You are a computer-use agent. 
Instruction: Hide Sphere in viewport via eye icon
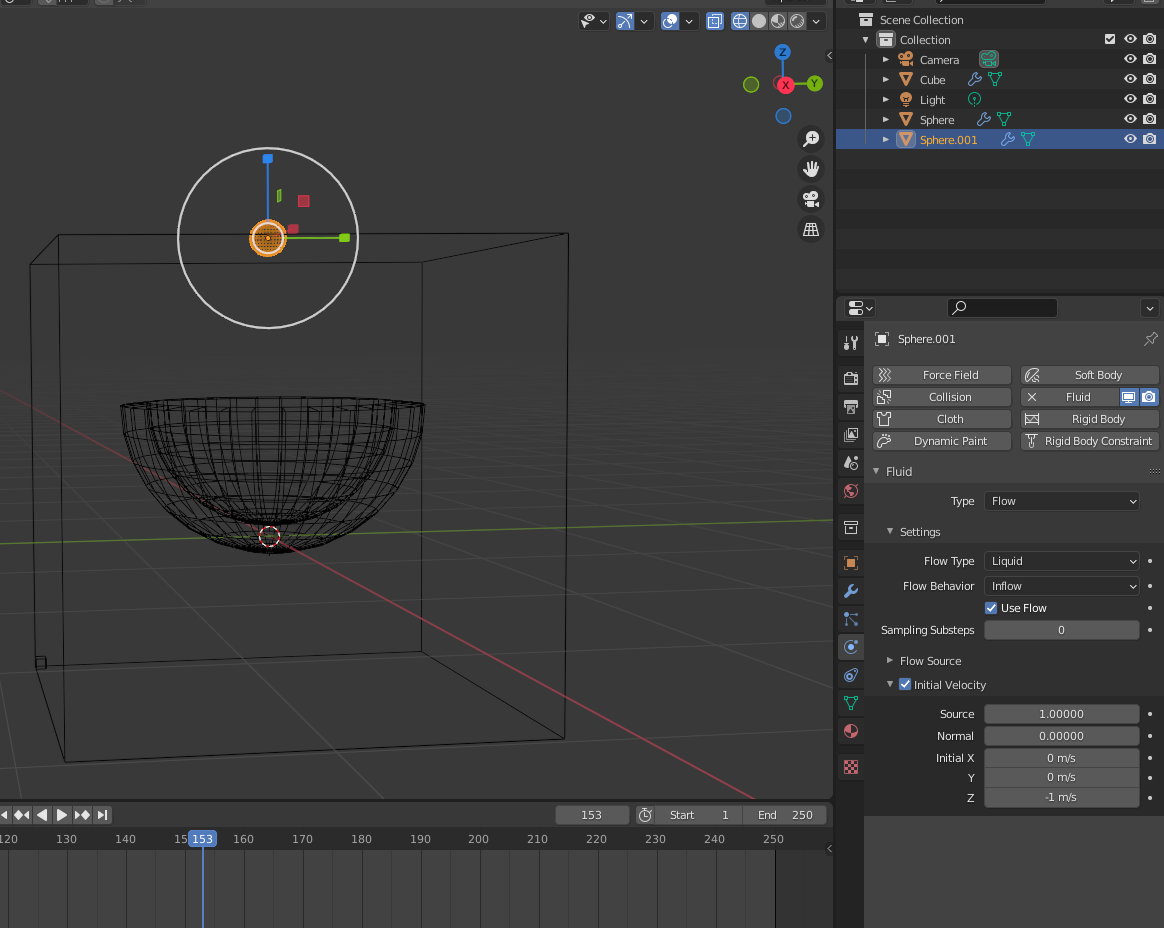point(1130,120)
